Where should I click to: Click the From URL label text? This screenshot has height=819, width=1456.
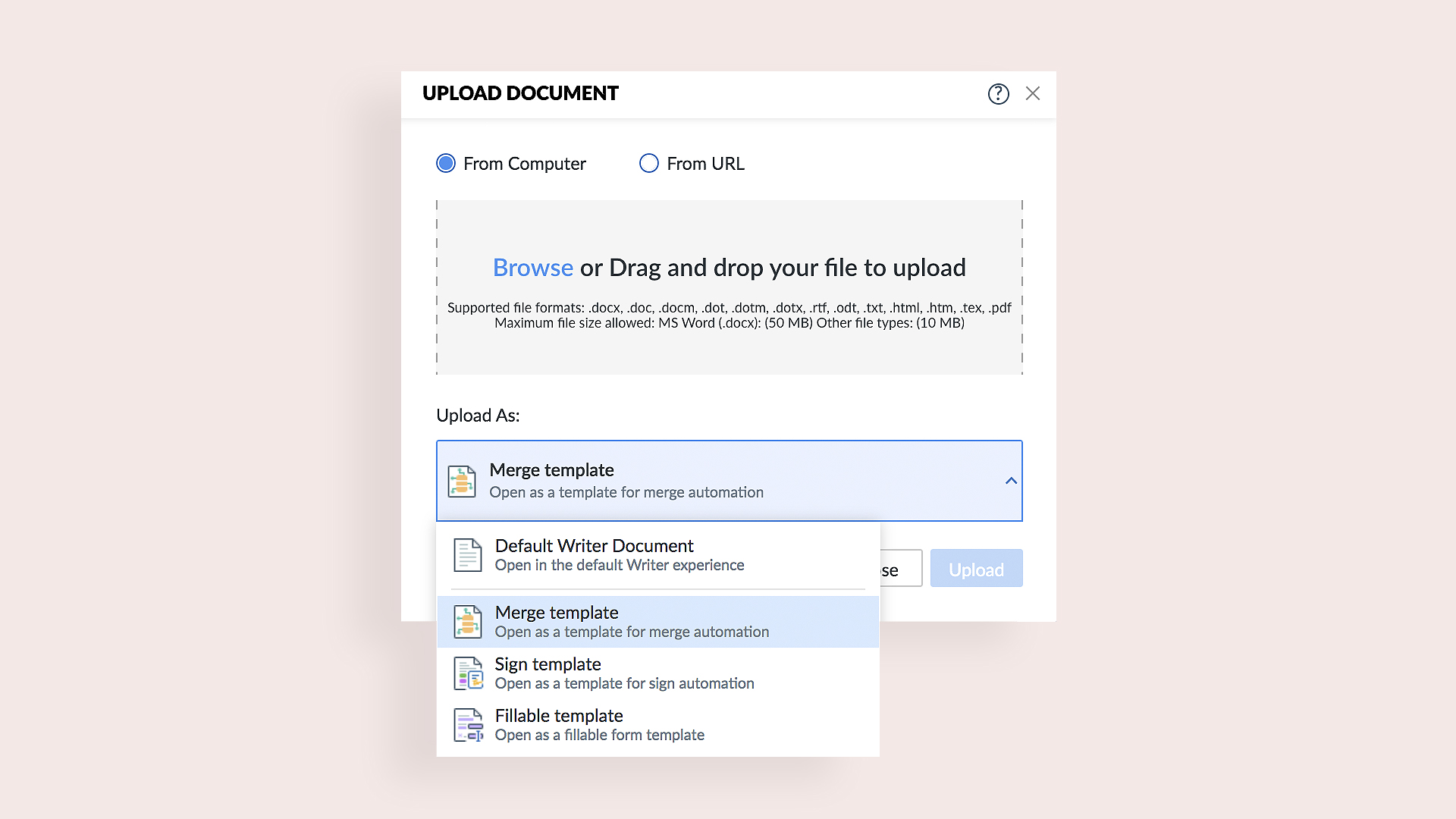pyautogui.click(x=705, y=164)
